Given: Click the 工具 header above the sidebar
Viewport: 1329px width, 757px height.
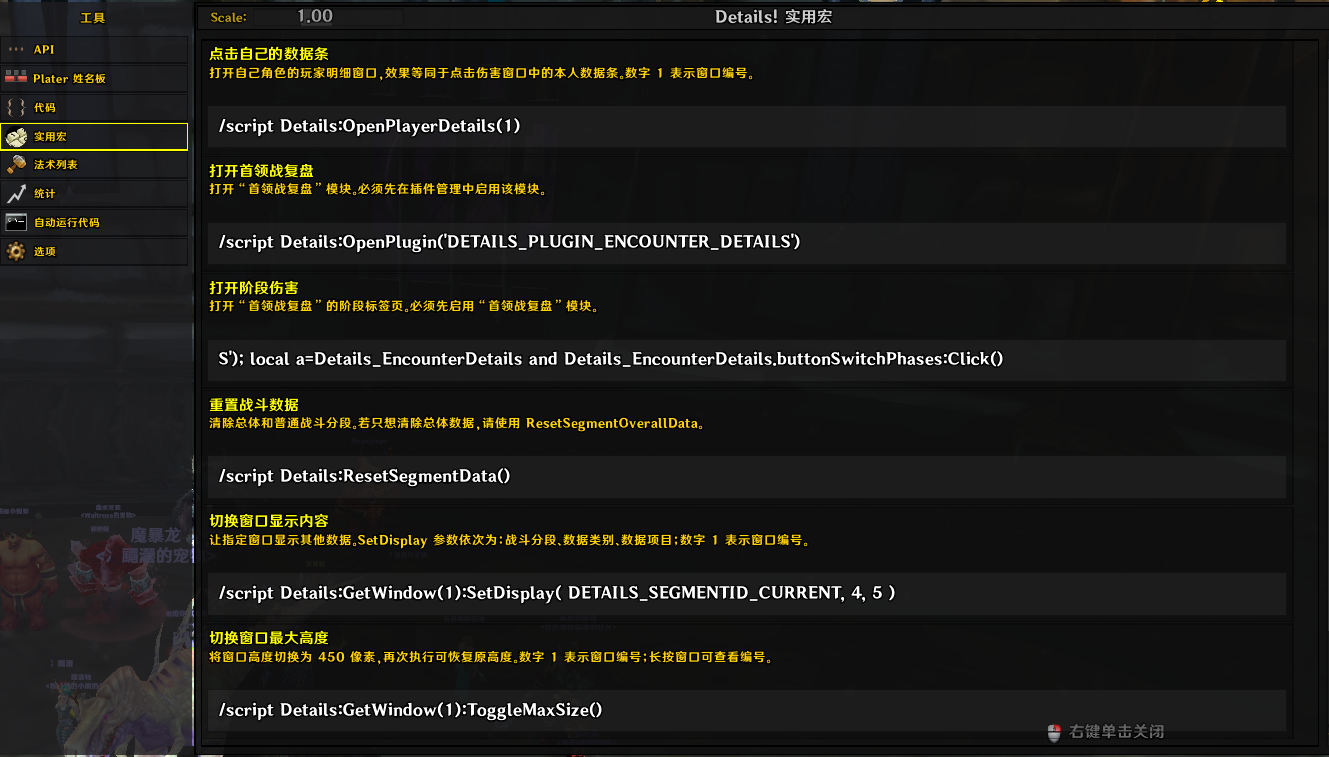Looking at the screenshot, I should tap(93, 17).
